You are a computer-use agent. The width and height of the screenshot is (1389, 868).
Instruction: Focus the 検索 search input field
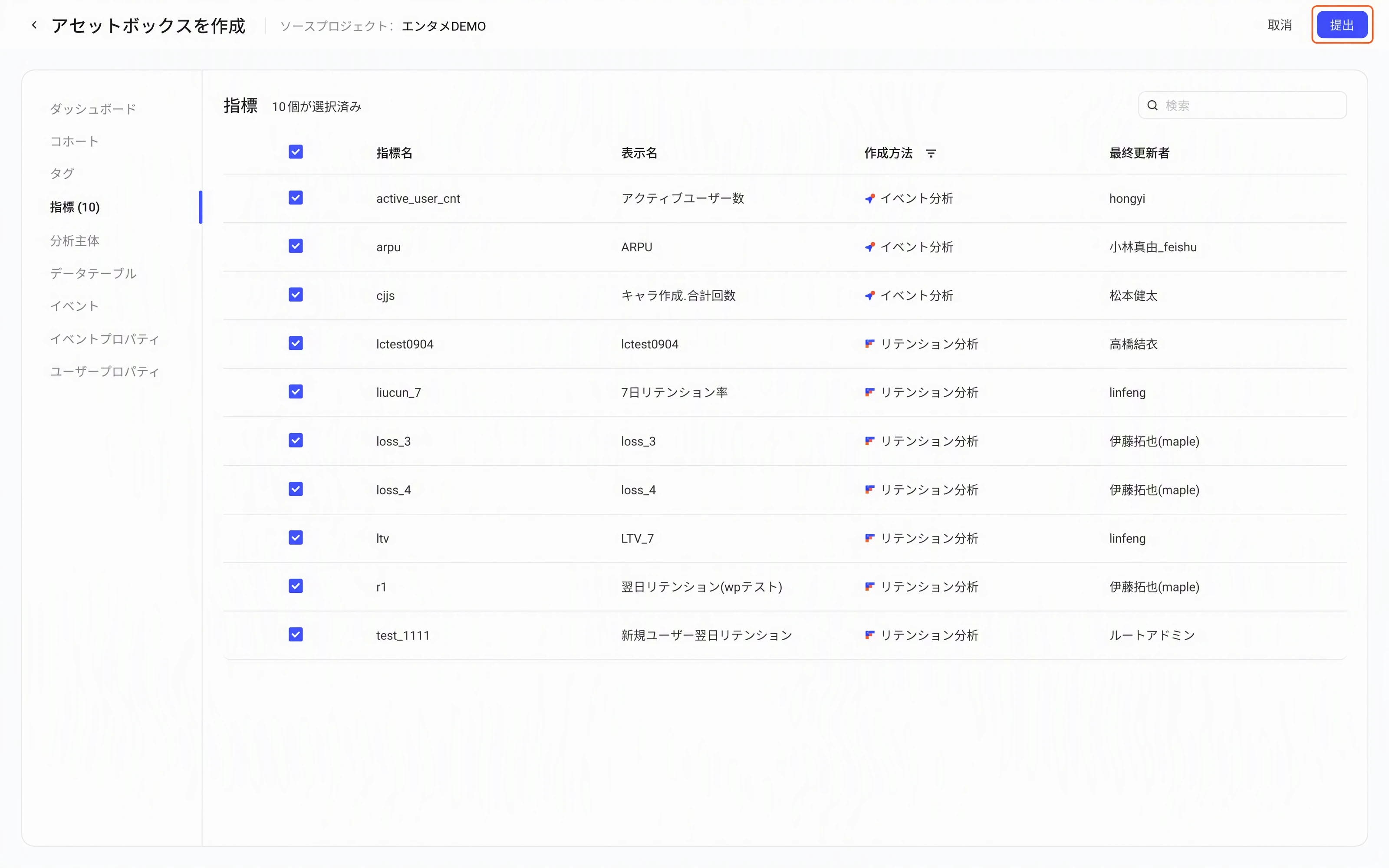(x=1243, y=105)
